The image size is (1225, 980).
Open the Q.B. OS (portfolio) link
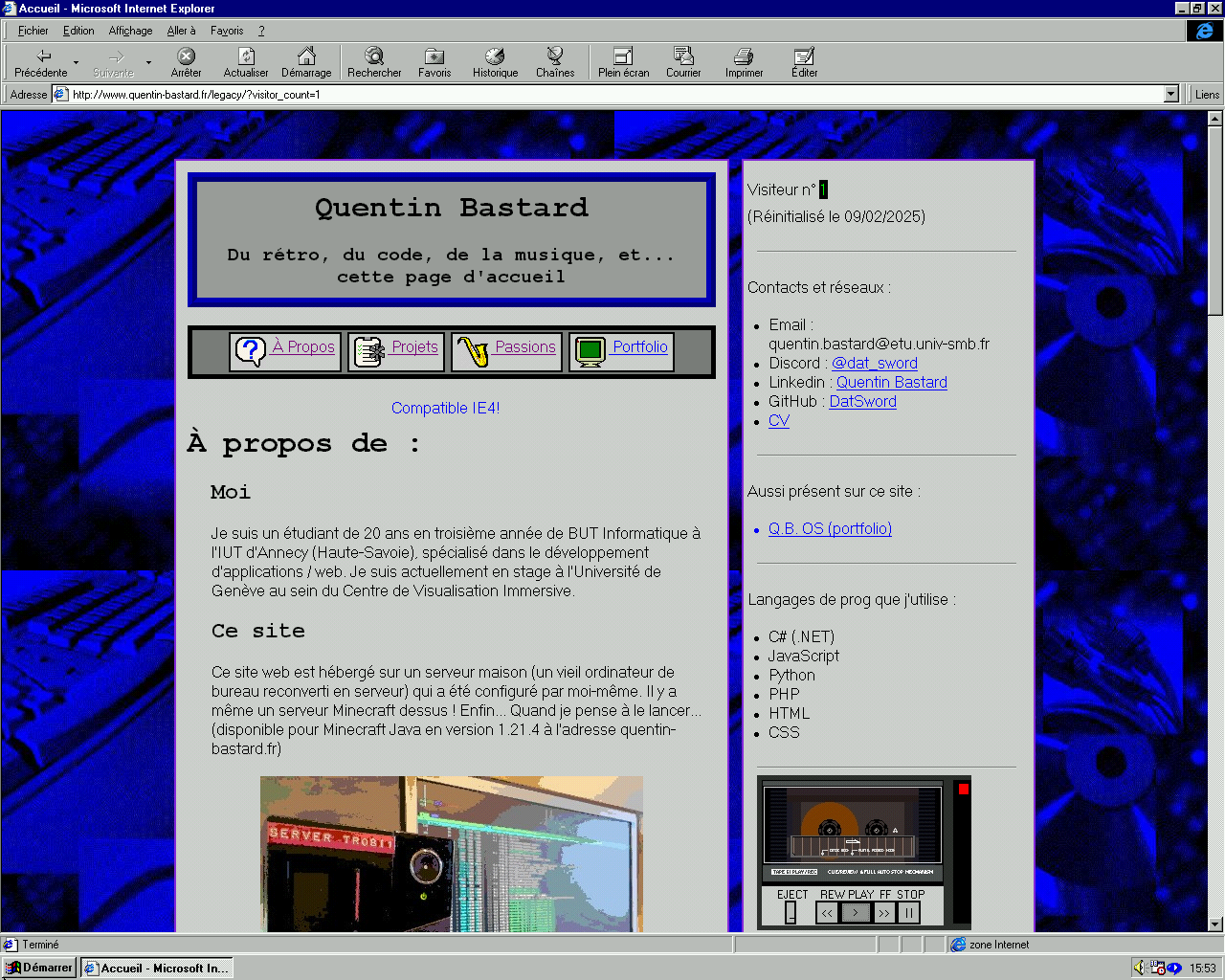click(830, 528)
